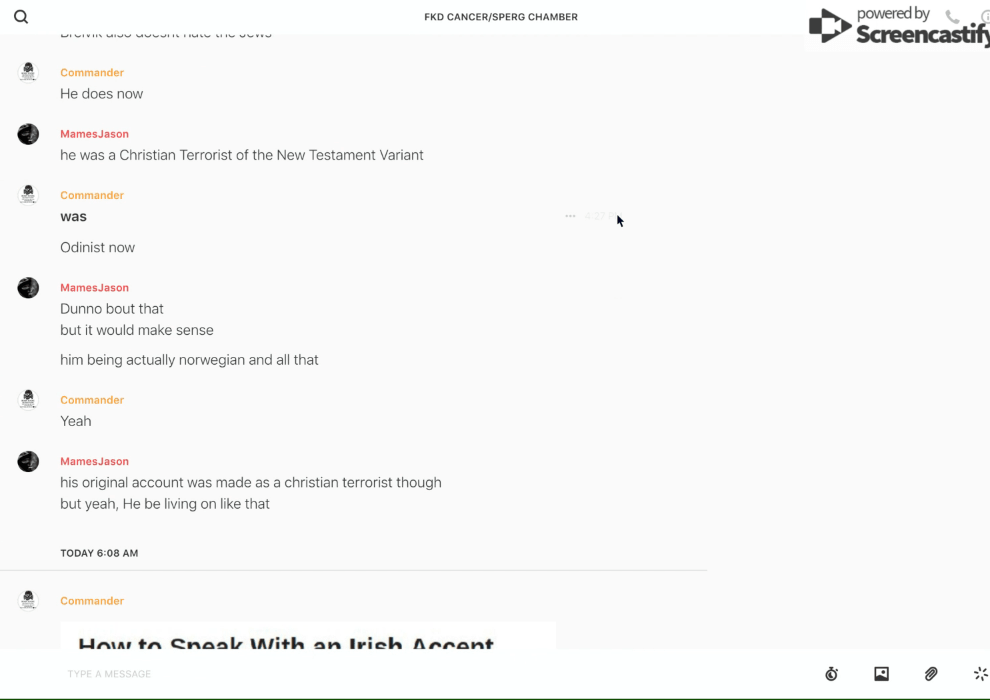Send a picture using the image icon
Image resolution: width=990 pixels, height=700 pixels.
coord(881,673)
